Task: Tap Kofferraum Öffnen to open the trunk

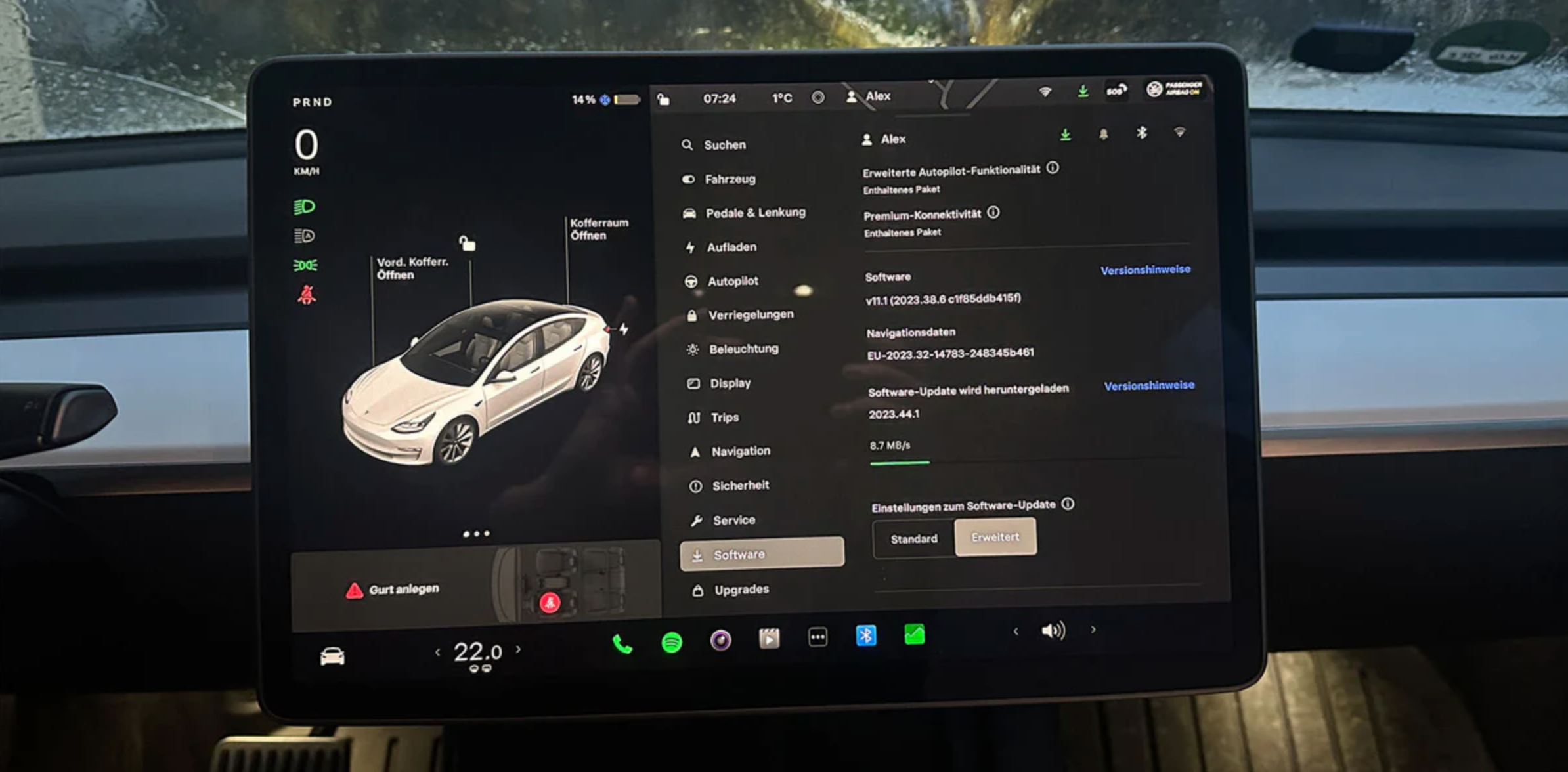Action: click(x=599, y=229)
